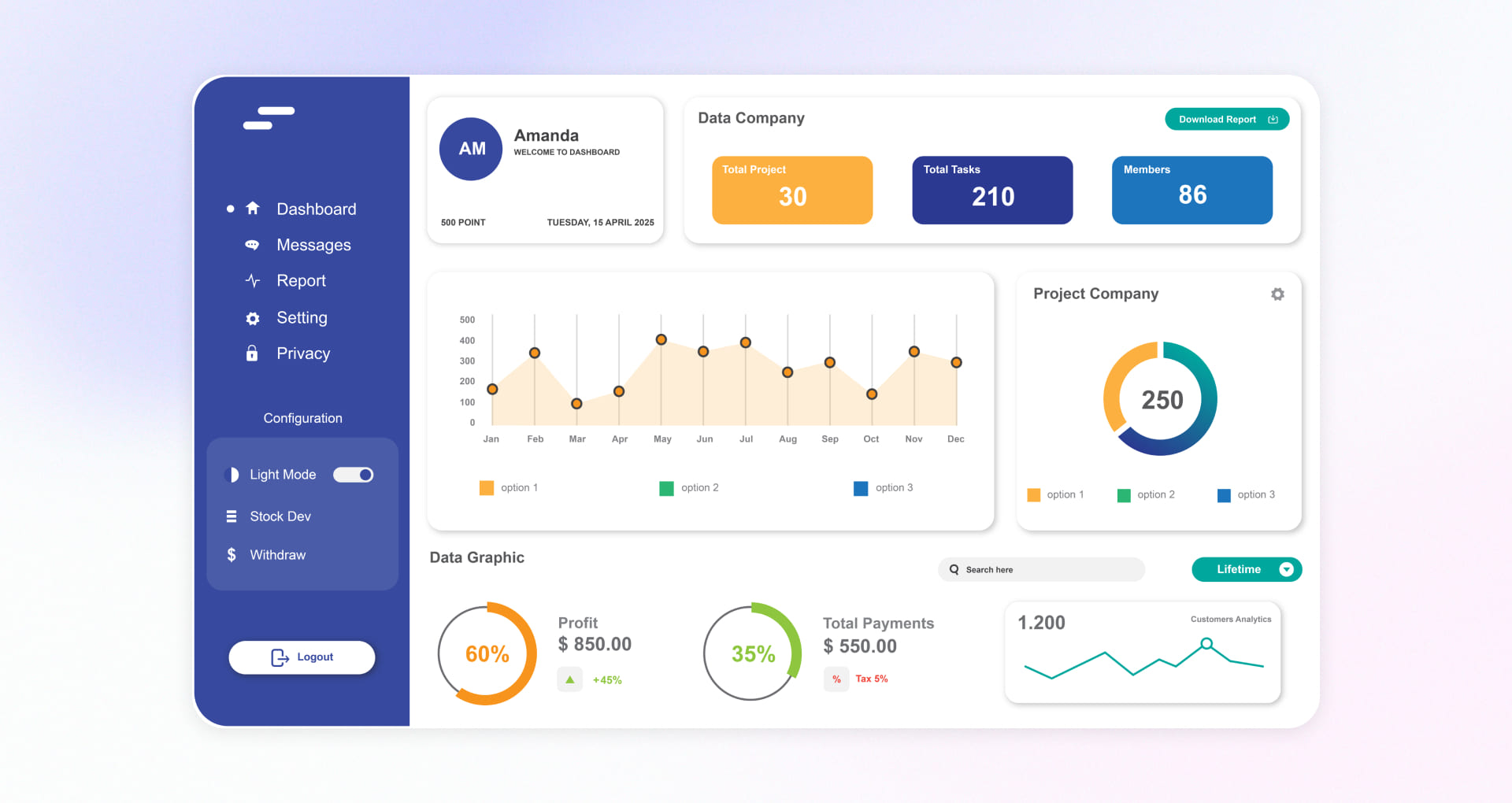Click the gear icon beside Setting
1512x803 pixels.
pyautogui.click(x=252, y=318)
